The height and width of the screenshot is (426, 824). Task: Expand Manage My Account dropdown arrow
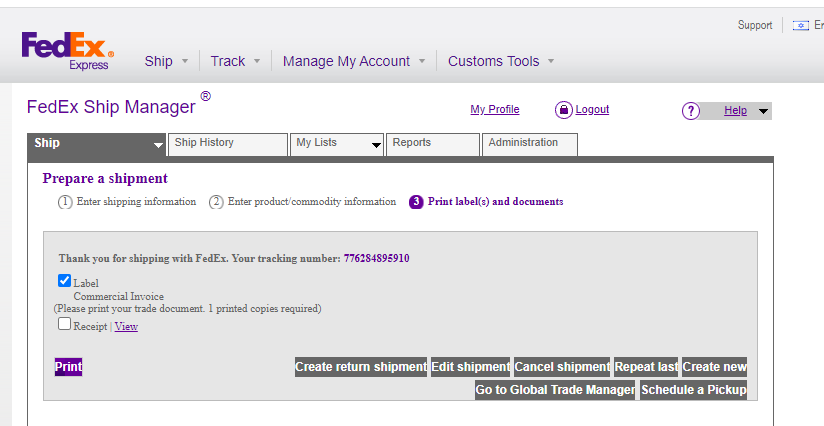(x=421, y=61)
